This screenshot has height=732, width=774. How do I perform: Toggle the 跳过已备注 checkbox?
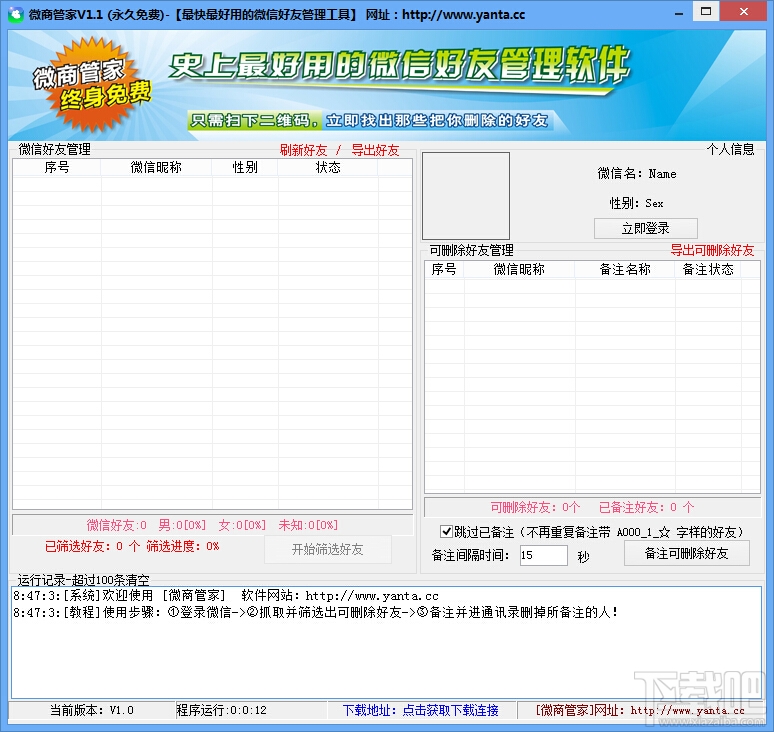(446, 532)
